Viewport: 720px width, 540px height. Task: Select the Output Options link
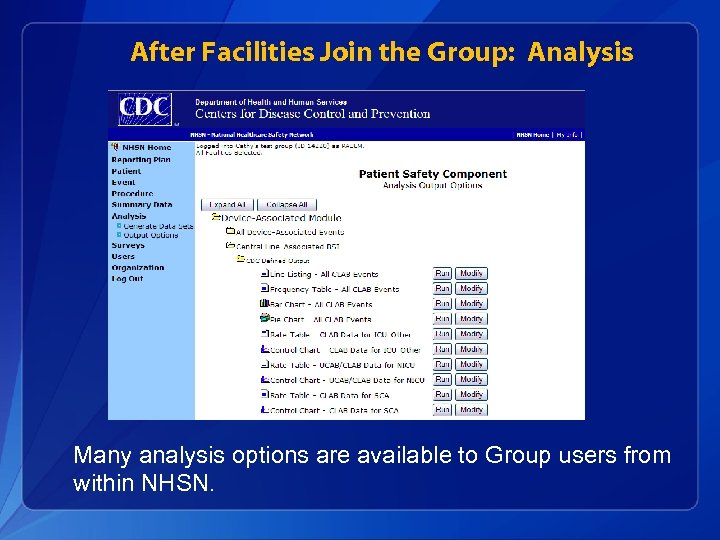coord(151,235)
